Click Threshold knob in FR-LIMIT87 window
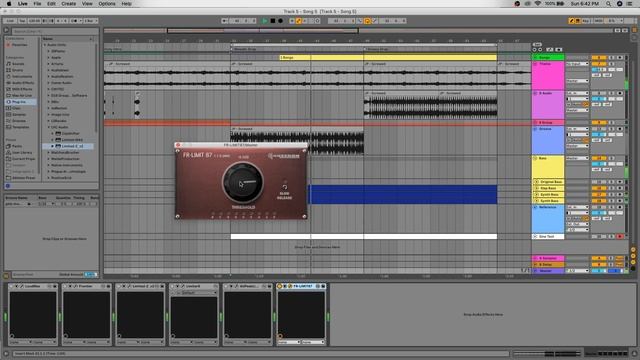Viewport: 640px width, 360px height. [x=242, y=183]
